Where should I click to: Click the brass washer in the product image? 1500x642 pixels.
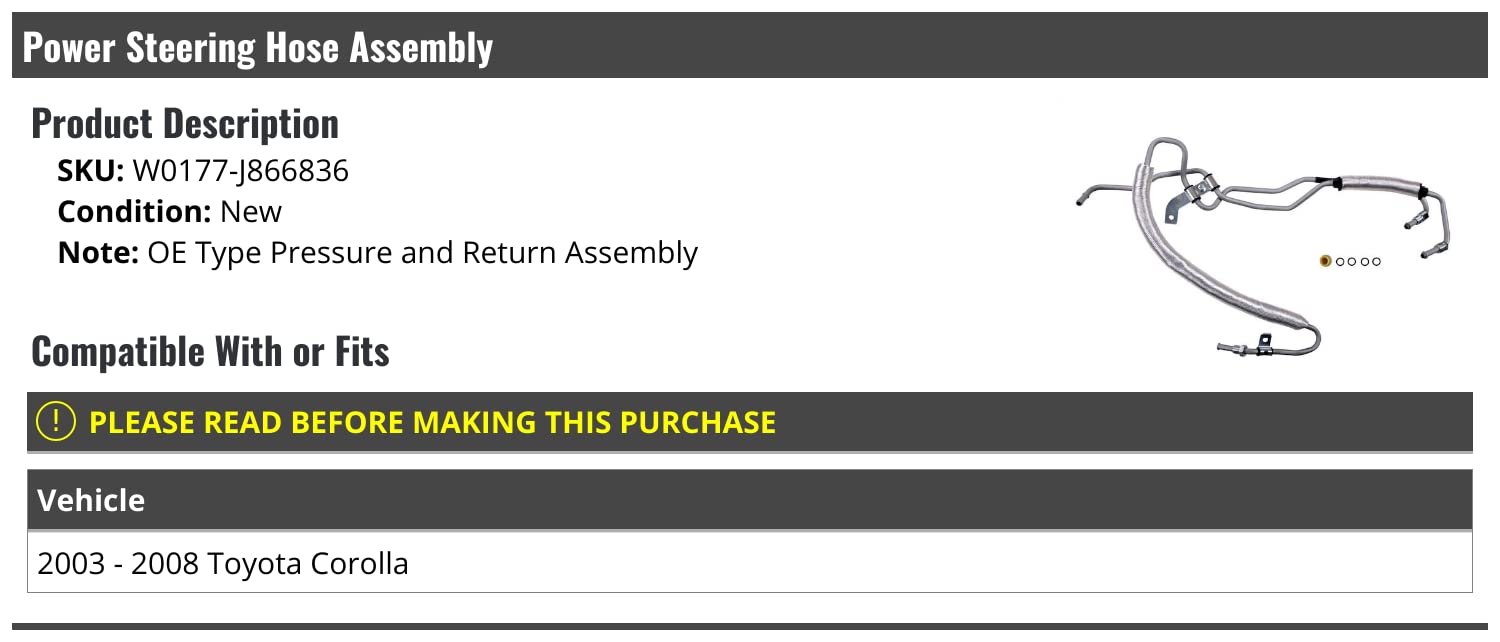1326,262
